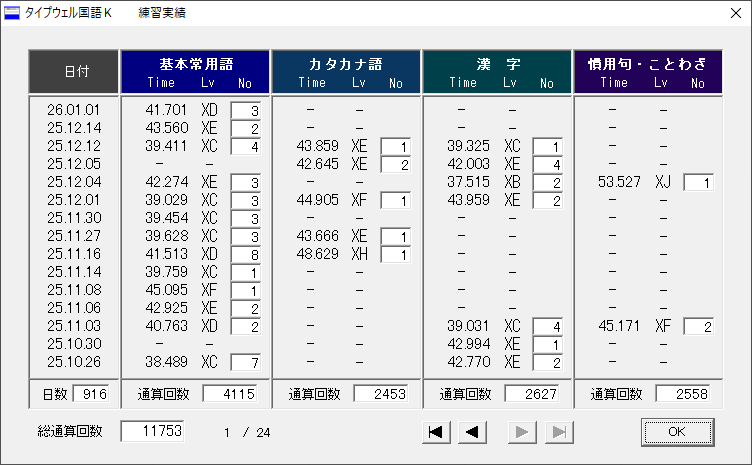This screenshot has width=752, height=465.
Task: Go to the first page of records
Action: pos(436,432)
